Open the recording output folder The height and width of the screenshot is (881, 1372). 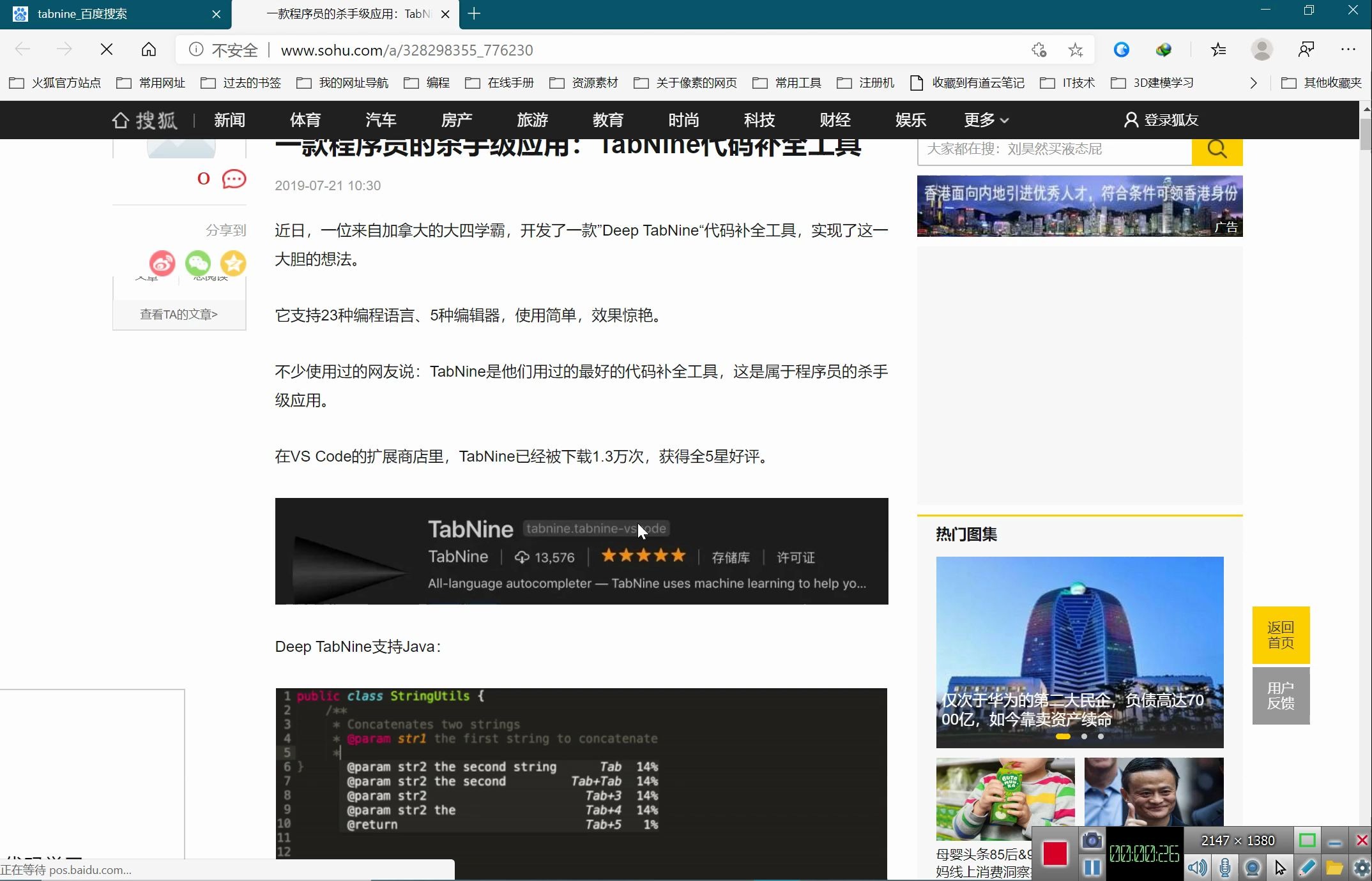pos(1334,867)
